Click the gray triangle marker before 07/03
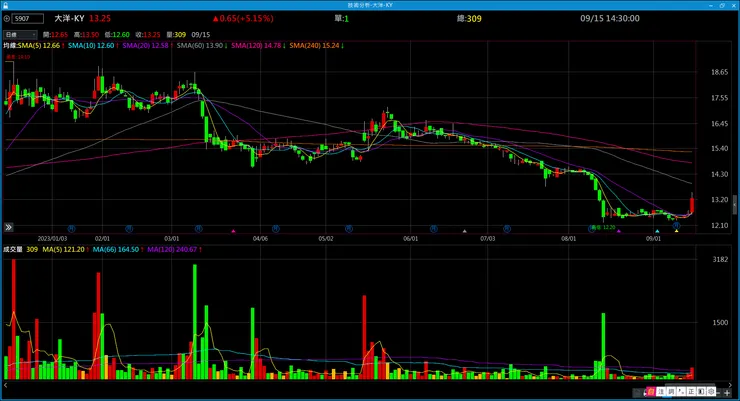Viewport: 740px width, 401px height. pyautogui.click(x=464, y=231)
